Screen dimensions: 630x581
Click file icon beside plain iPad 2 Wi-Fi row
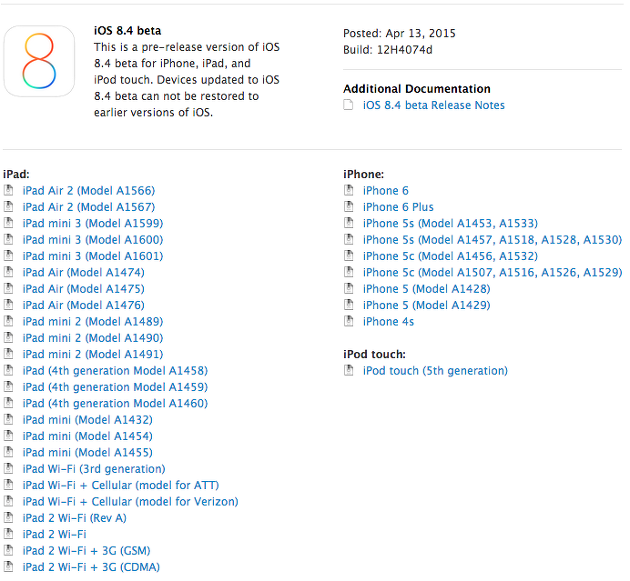click(8, 534)
